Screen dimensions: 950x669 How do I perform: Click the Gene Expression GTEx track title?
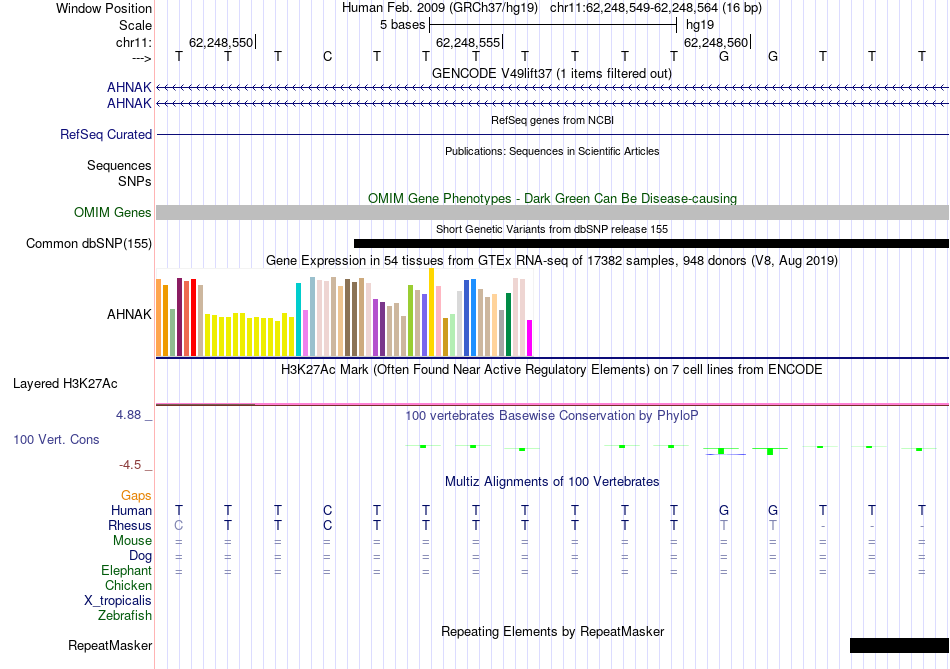(552, 261)
